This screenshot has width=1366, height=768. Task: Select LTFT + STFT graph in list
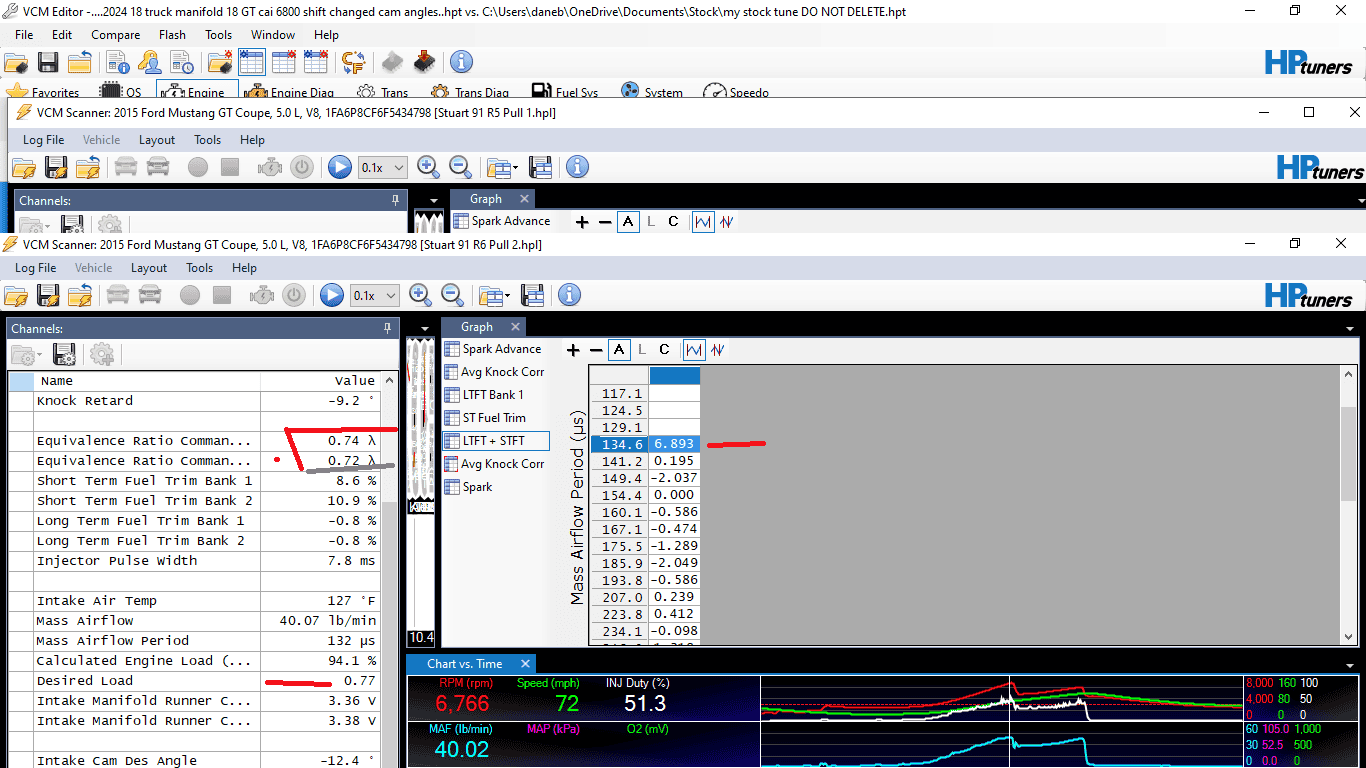[x=496, y=441]
